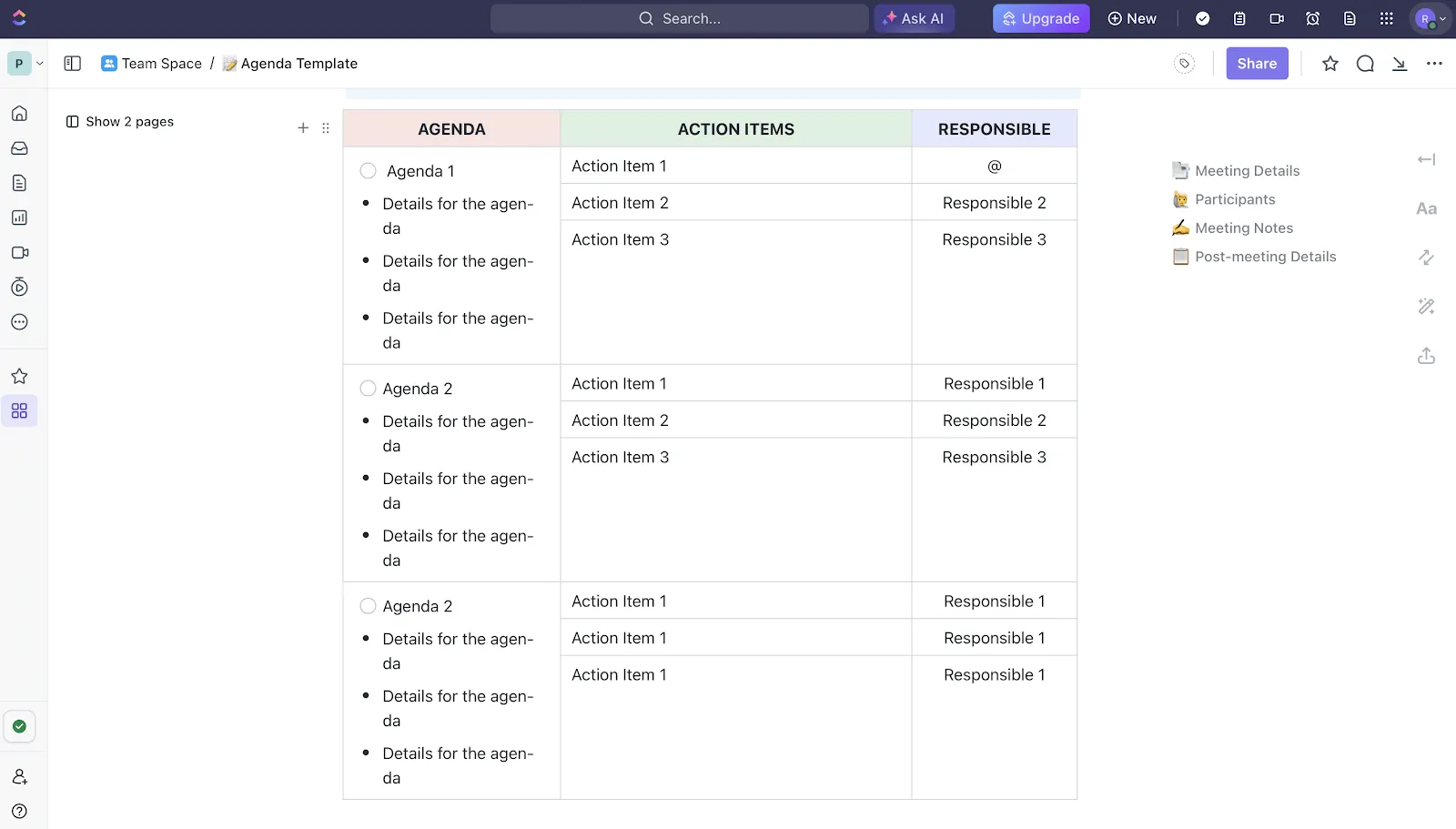Open Dashboards in left sidebar

tap(19, 217)
